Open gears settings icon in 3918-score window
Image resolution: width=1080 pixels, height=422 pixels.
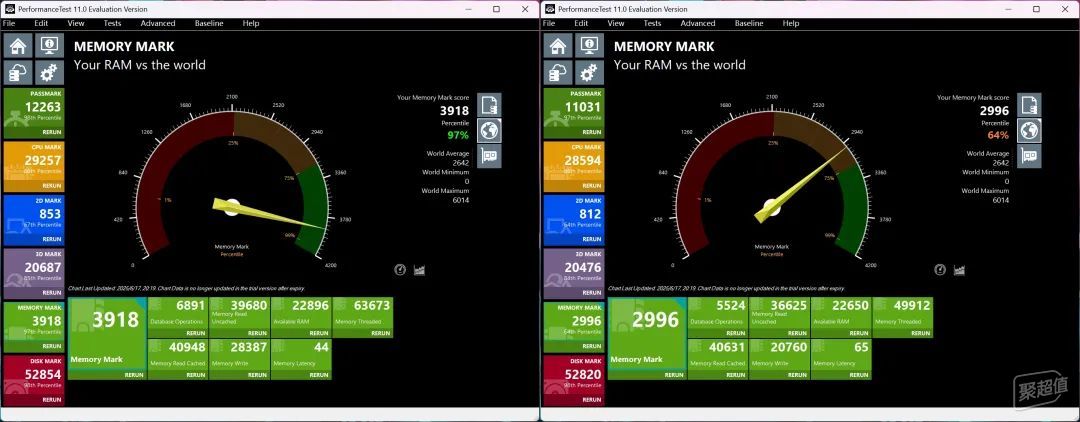[48, 72]
